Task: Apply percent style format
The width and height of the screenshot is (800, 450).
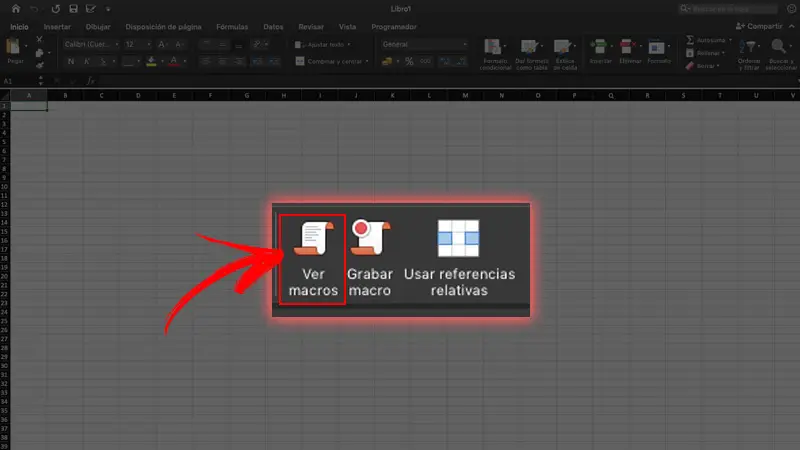Action: 409,61
